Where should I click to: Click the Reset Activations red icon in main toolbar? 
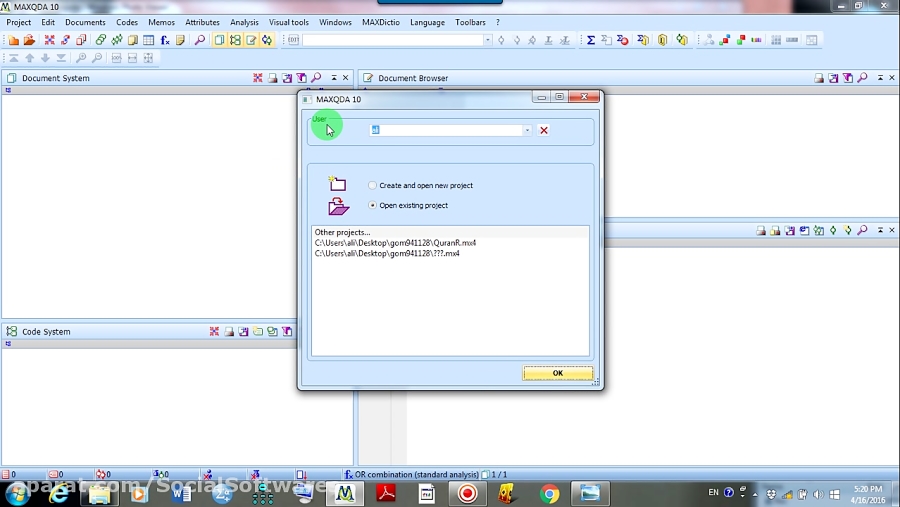[49, 40]
